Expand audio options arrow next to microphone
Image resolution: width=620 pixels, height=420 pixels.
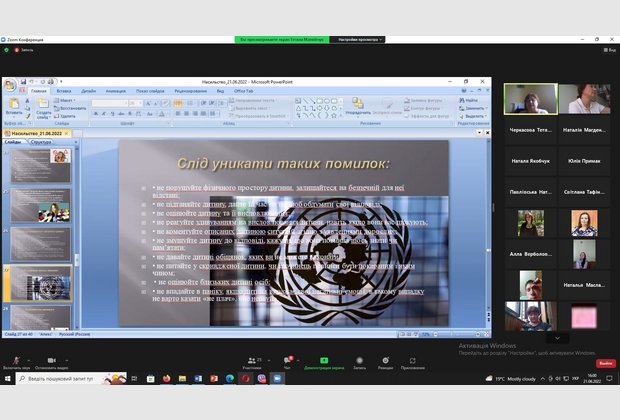(29, 360)
